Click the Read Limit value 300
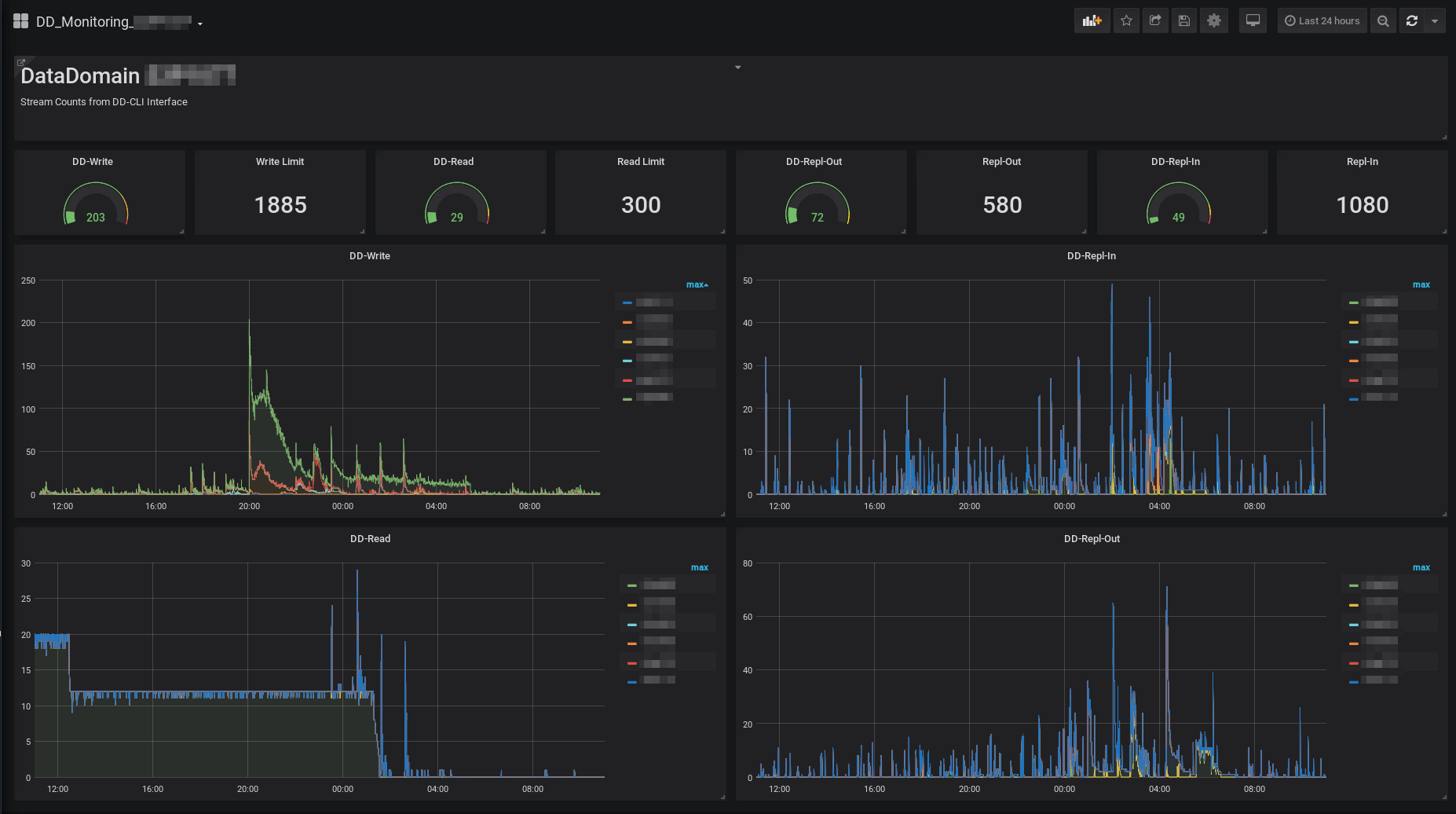Viewport: 1456px width, 814px height. tap(641, 205)
